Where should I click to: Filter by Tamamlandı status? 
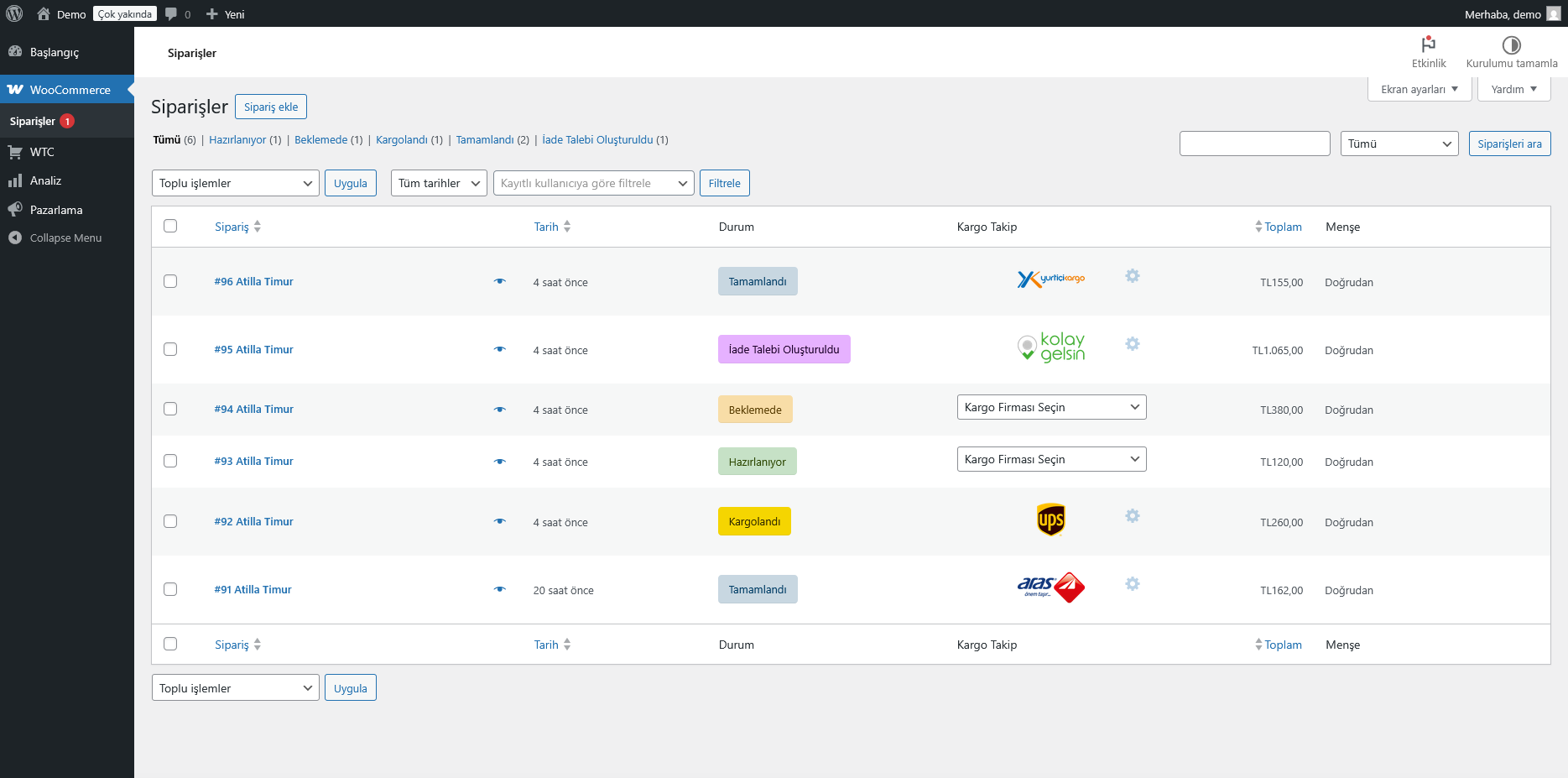click(x=485, y=140)
